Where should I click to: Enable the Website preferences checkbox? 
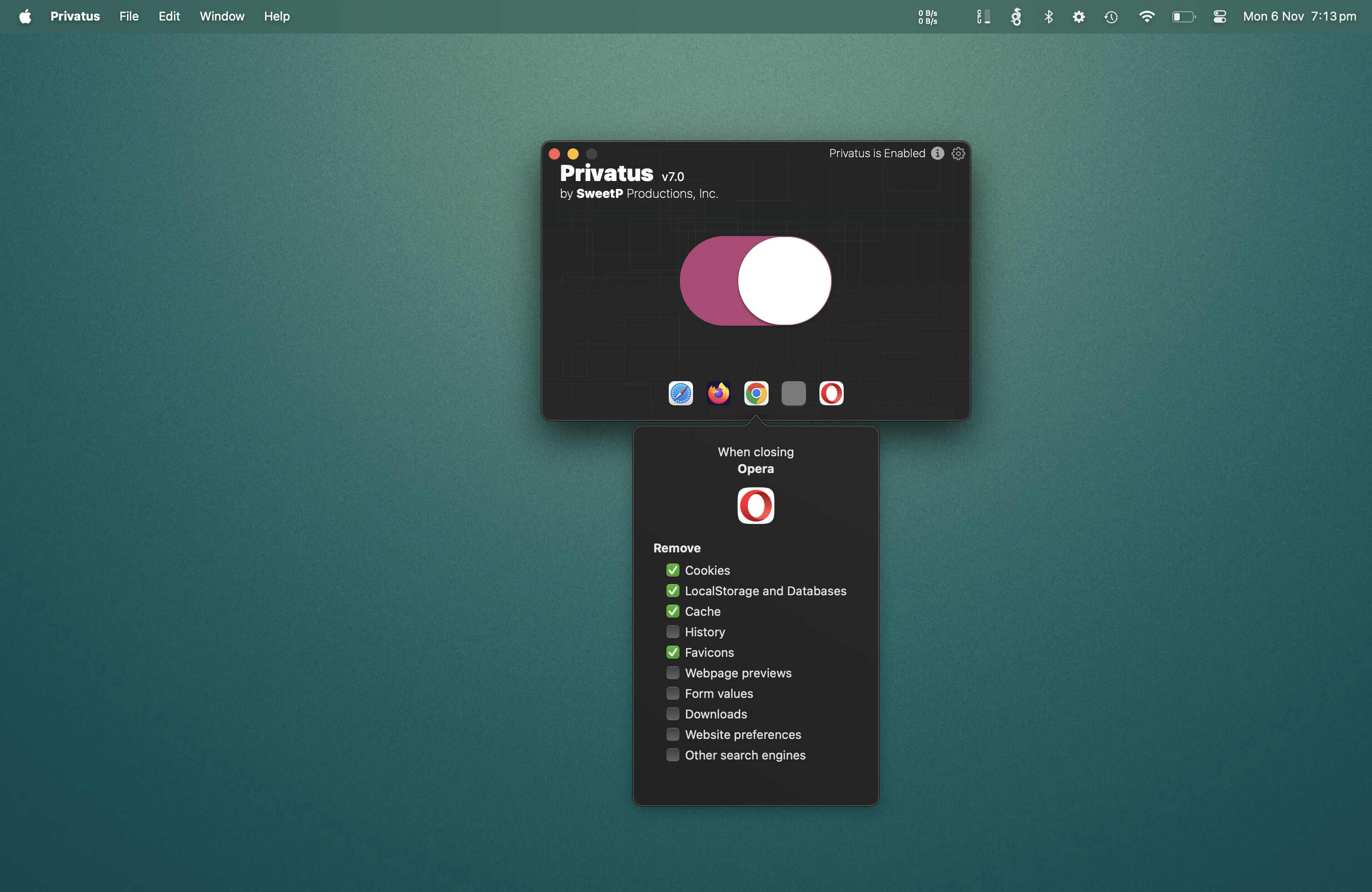pos(673,734)
